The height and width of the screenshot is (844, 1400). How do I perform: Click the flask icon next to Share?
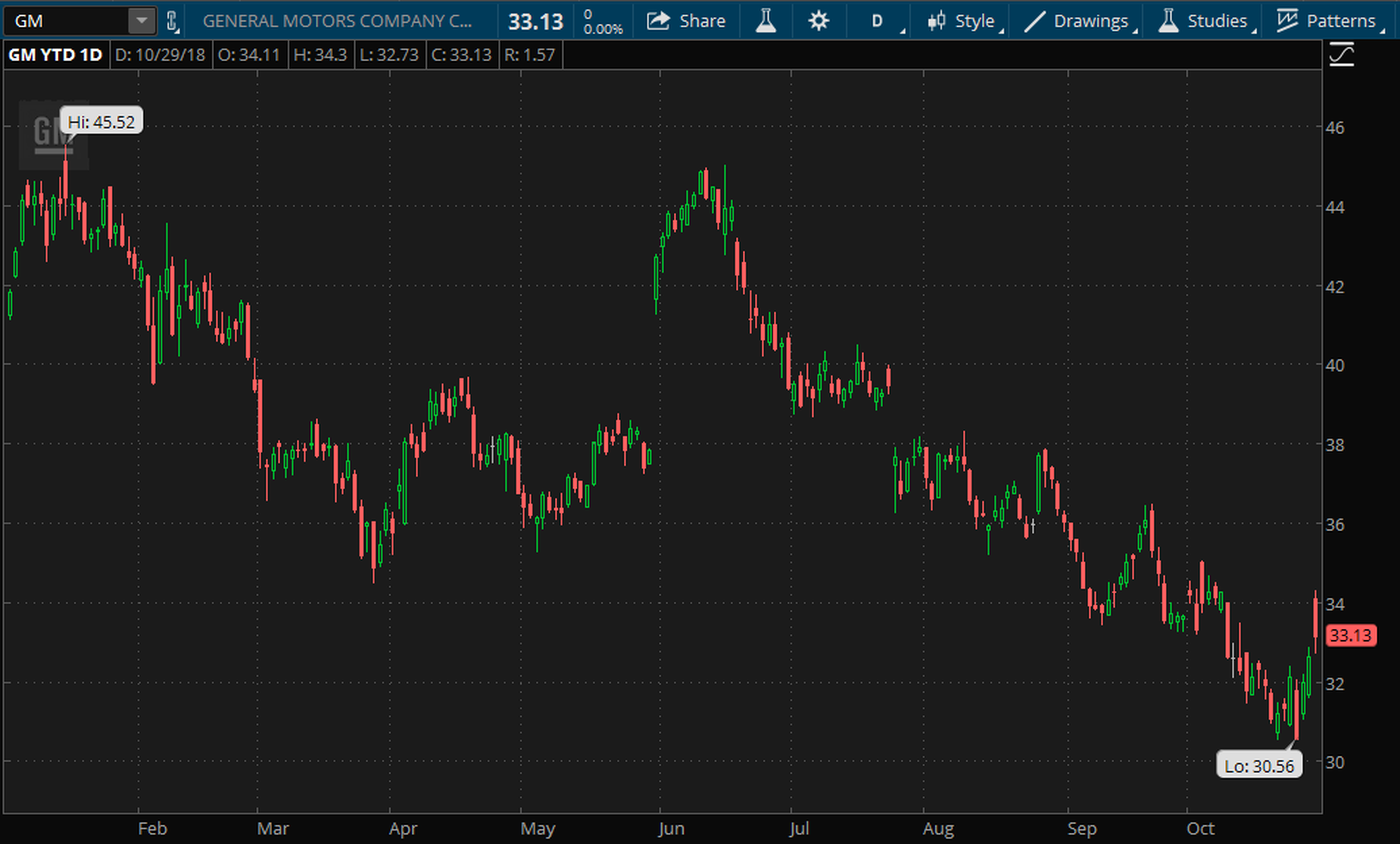[766, 20]
